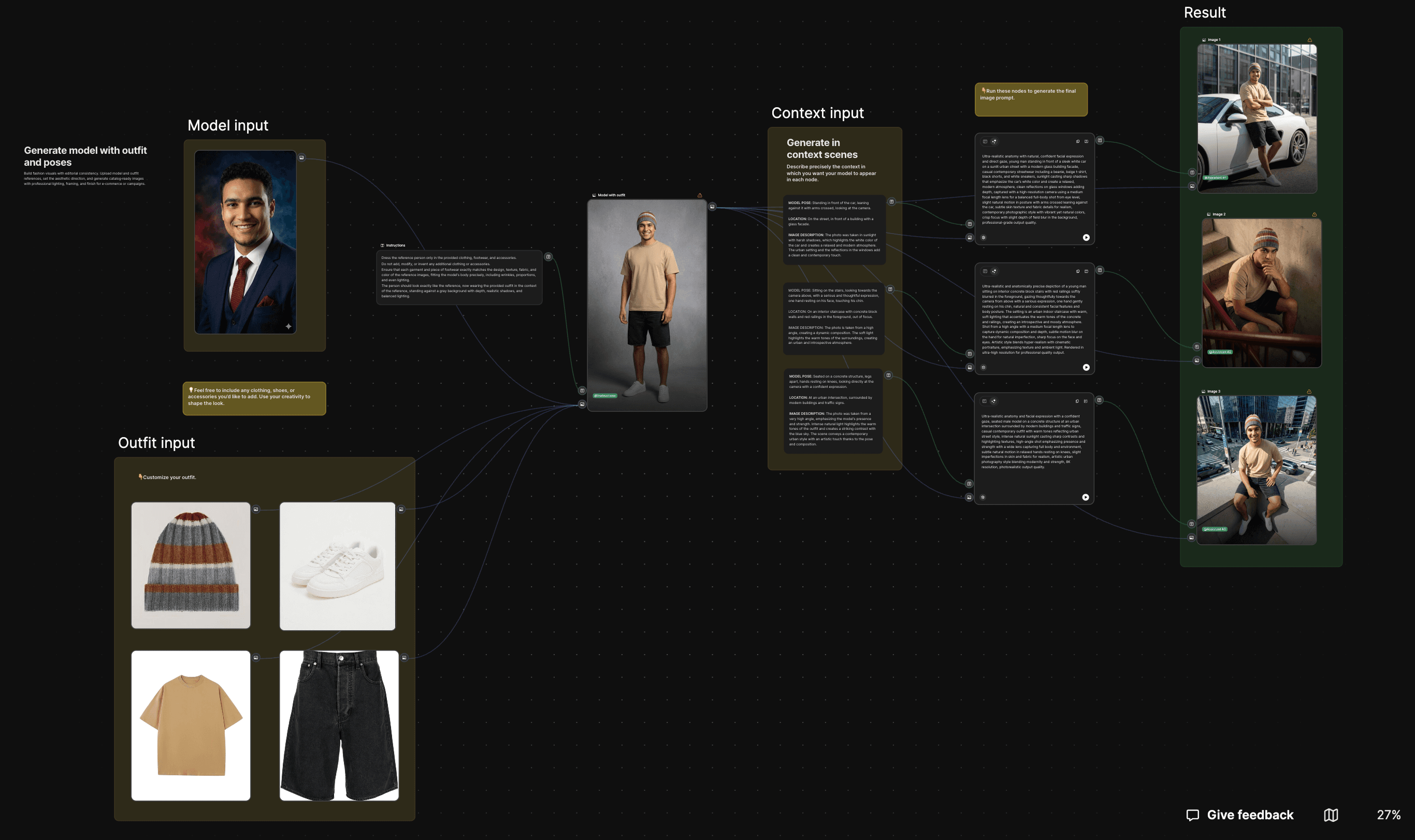Click the @Instructions tag on the model image
The height and width of the screenshot is (840, 1415).
pos(604,395)
